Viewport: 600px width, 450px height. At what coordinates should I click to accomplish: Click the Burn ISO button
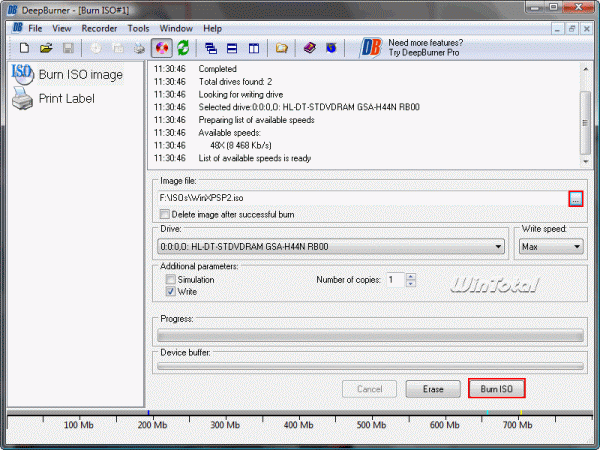click(x=496, y=389)
